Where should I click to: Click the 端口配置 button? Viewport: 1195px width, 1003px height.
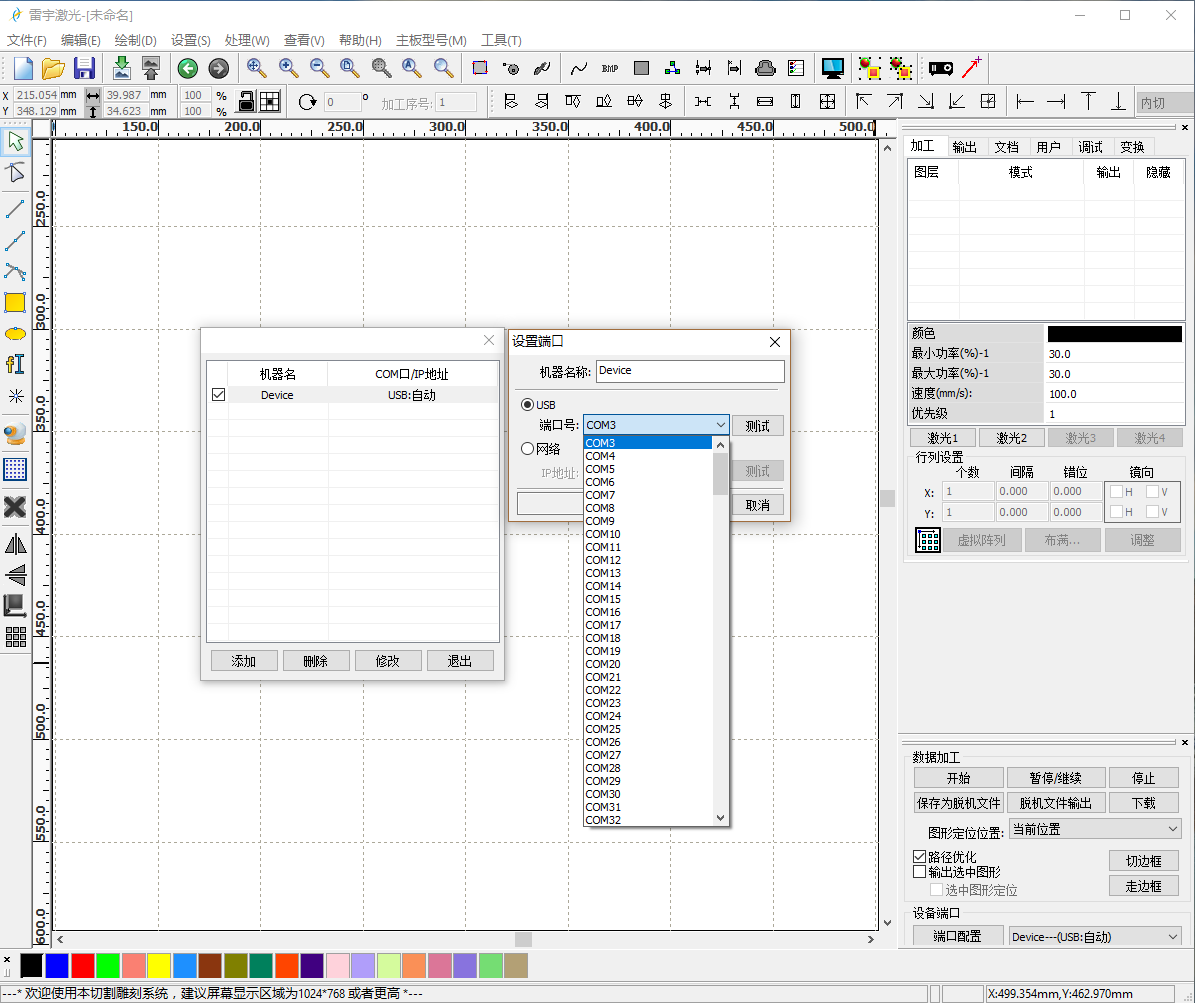click(x=958, y=936)
